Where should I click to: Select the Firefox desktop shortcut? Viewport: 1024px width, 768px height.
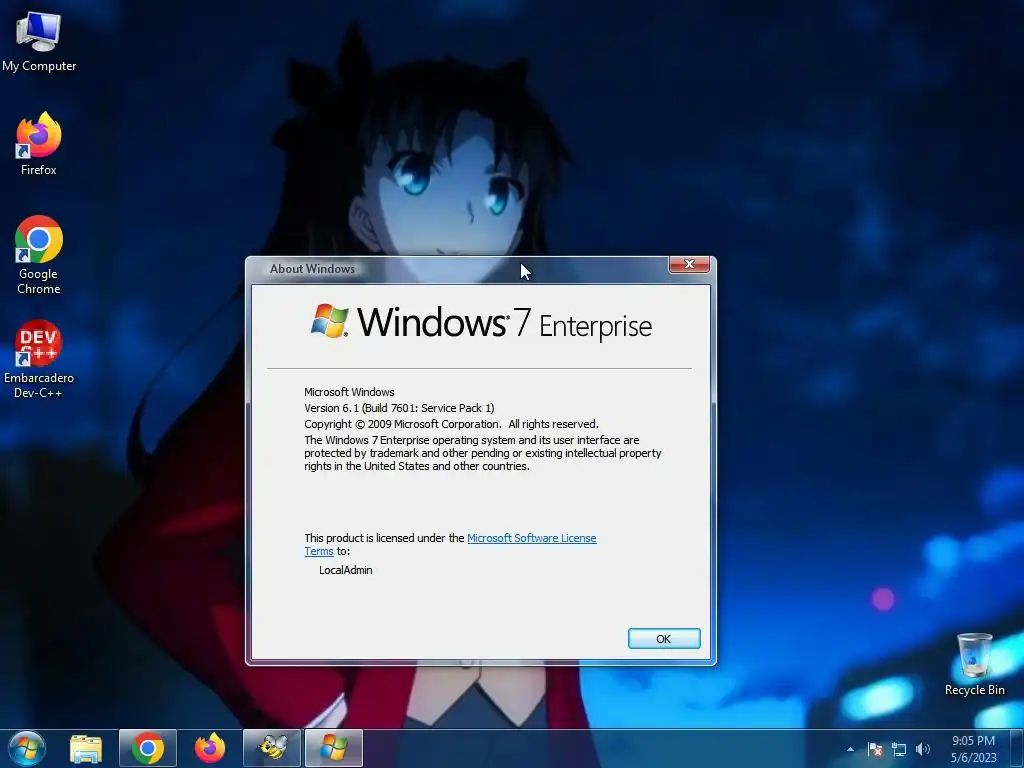pyautogui.click(x=39, y=143)
